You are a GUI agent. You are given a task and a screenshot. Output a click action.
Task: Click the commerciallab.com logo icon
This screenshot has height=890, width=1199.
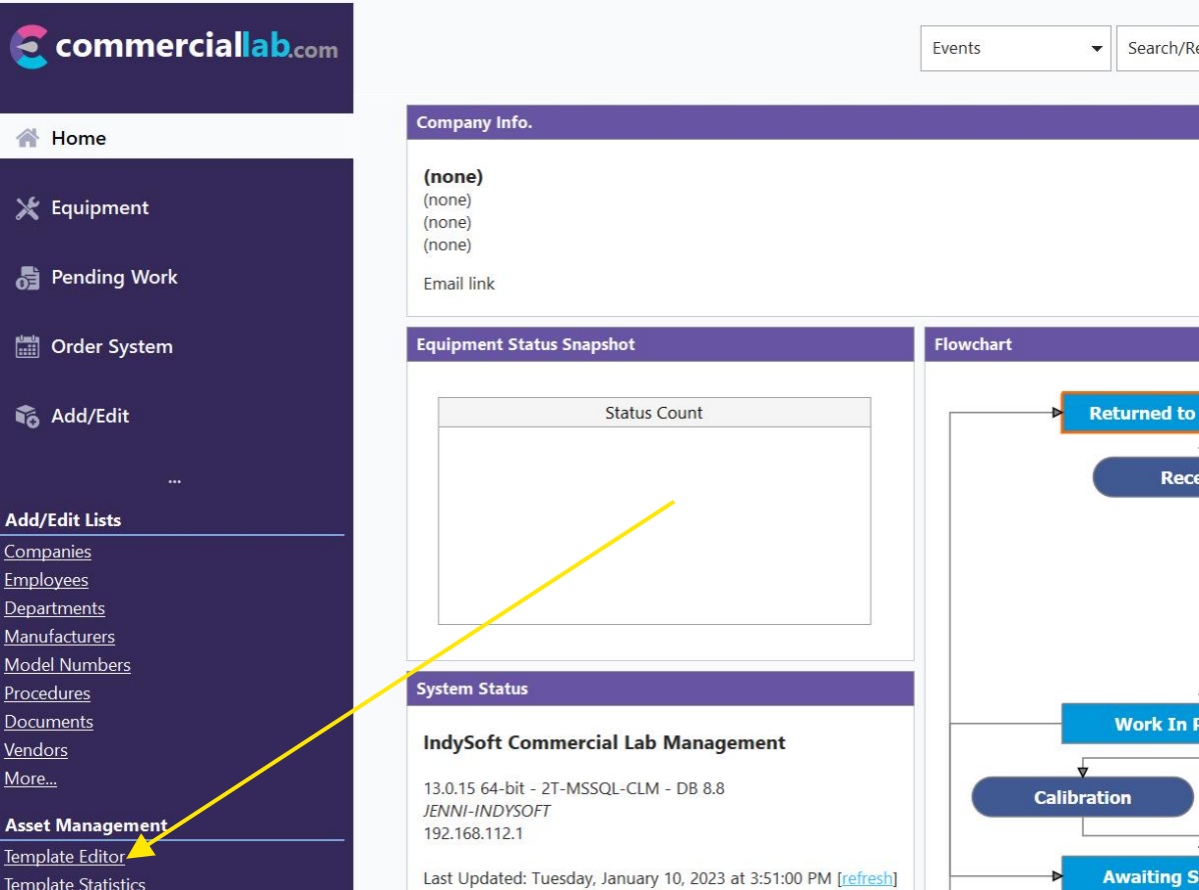[x=29, y=47]
